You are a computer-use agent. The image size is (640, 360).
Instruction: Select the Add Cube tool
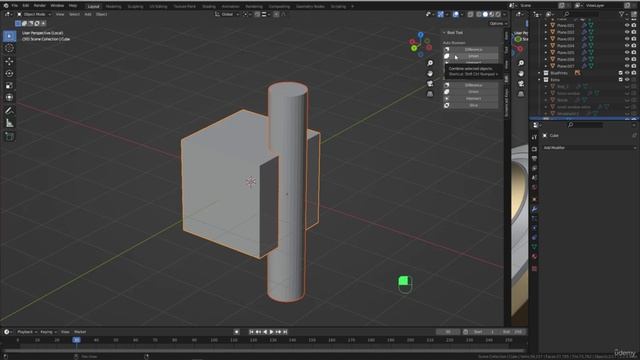(x=9, y=136)
